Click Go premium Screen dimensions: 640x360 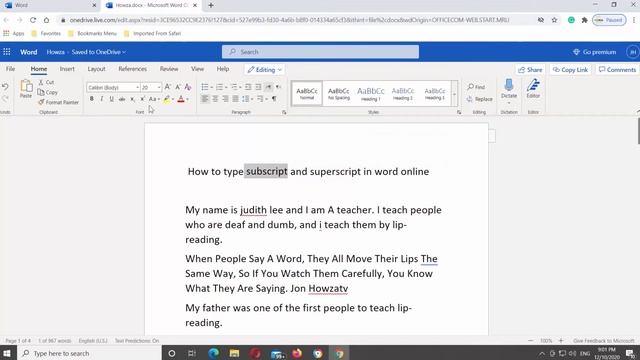coord(594,52)
